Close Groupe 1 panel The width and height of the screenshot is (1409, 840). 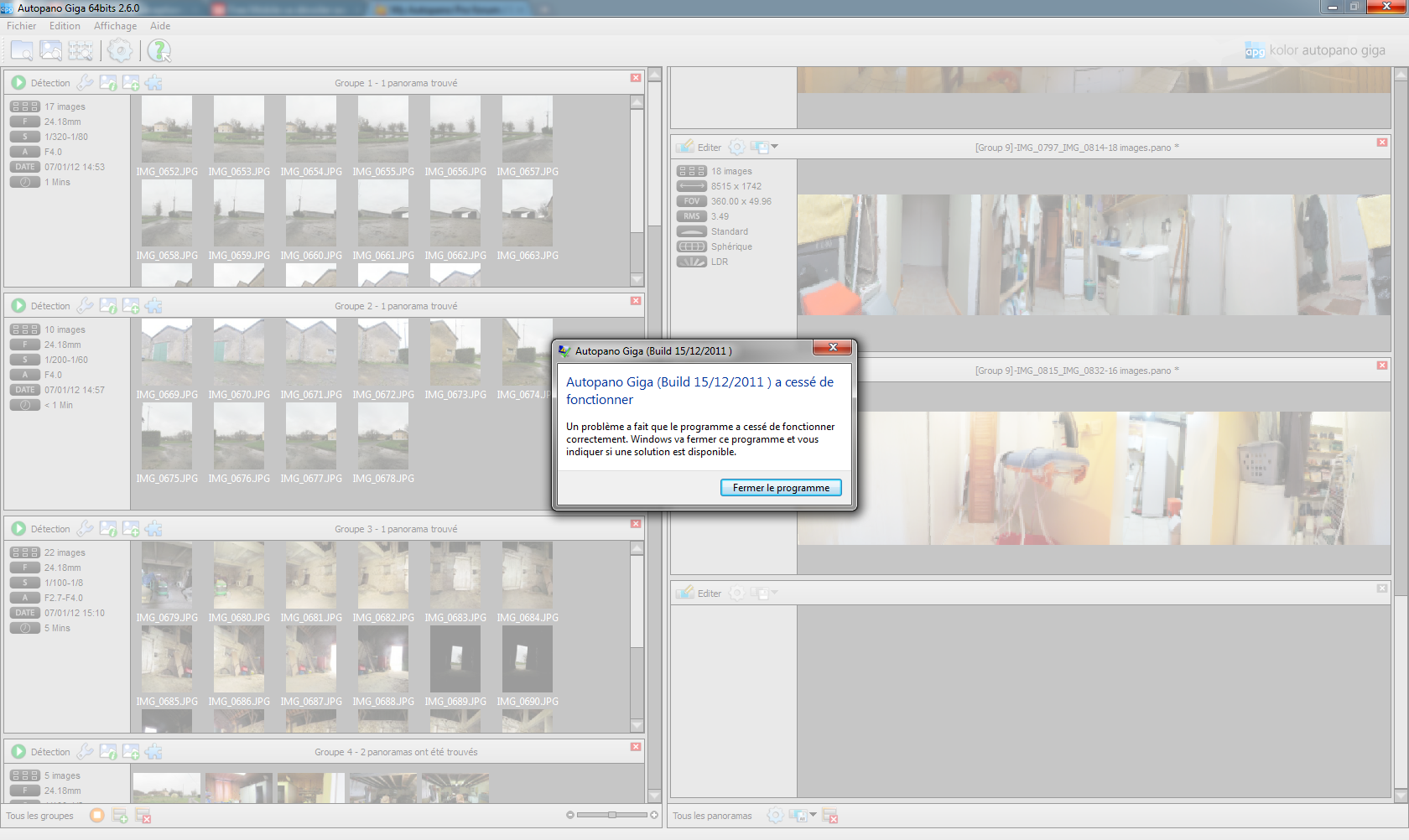coord(636,78)
